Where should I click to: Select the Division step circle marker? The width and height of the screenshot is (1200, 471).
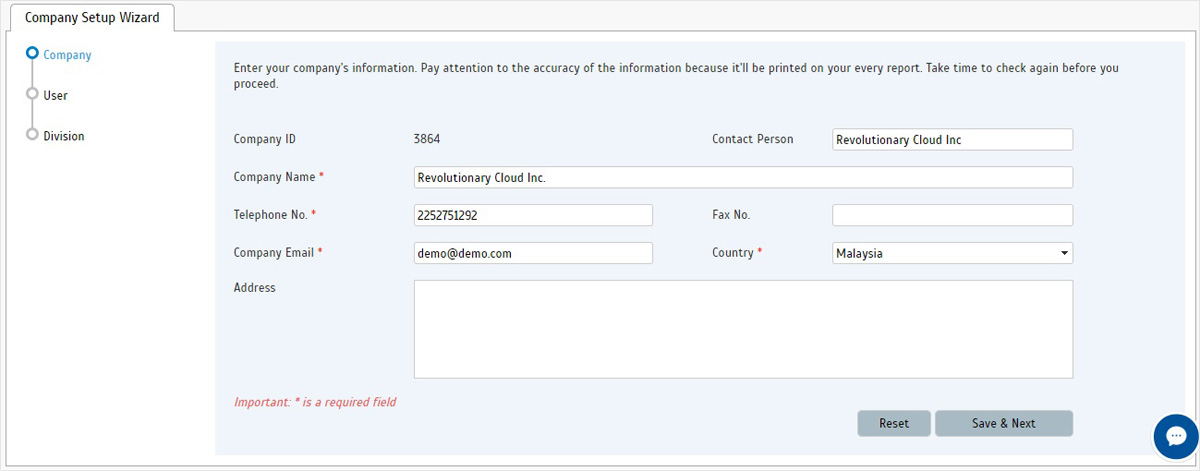[x=33, y=135]
